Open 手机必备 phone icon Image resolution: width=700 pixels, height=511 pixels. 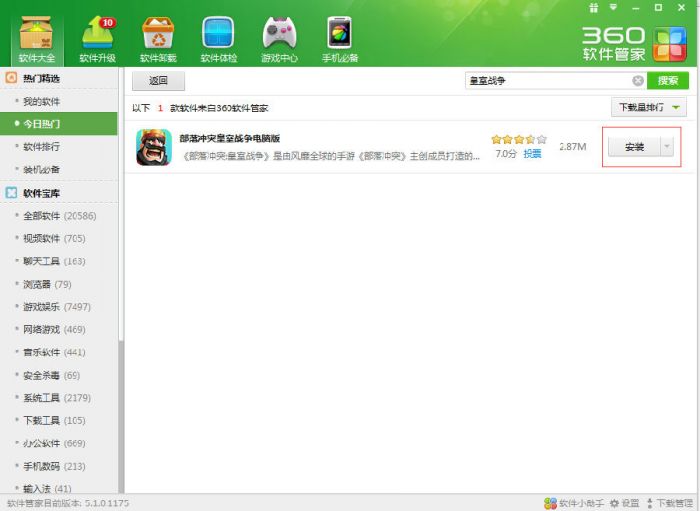click(x=340, y=37)
